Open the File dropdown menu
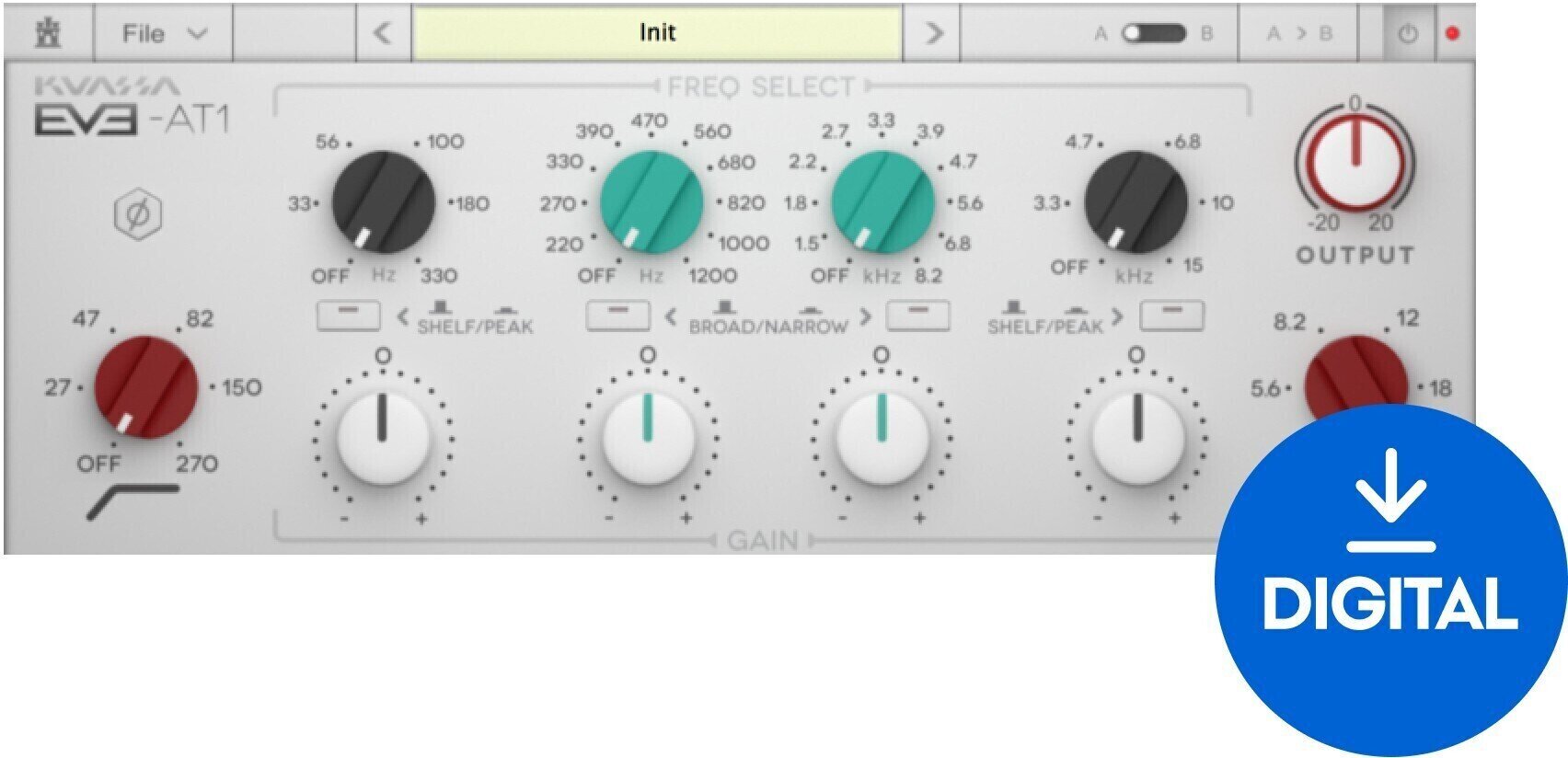The image size is (1568, 758). 164,34
